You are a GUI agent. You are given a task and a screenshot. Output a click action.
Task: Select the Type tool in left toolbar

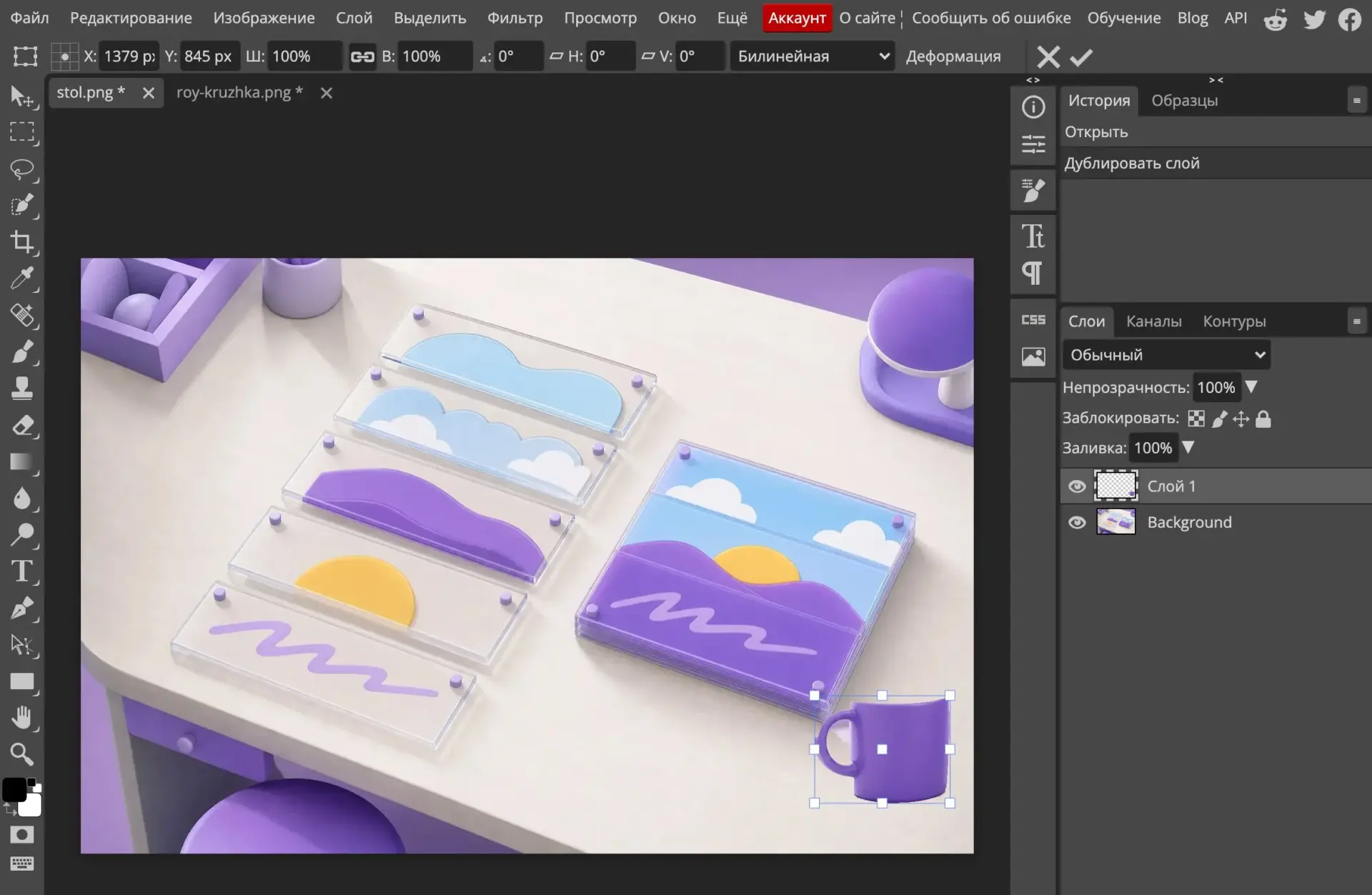(x=21, y=571)
